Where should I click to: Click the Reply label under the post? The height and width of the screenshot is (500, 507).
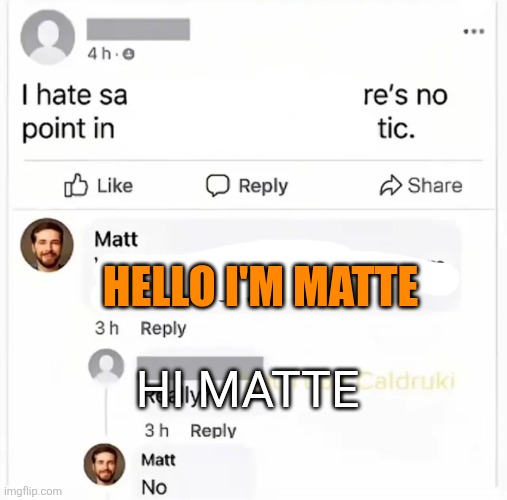[263, 186]
